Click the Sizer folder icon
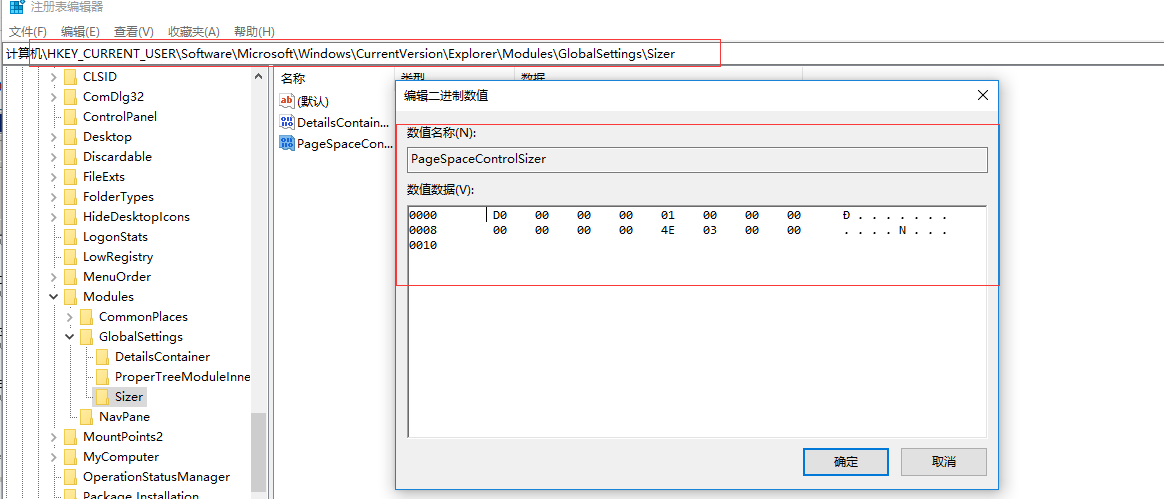Viewport: 1164px width, 499px height. coord(102,397)
